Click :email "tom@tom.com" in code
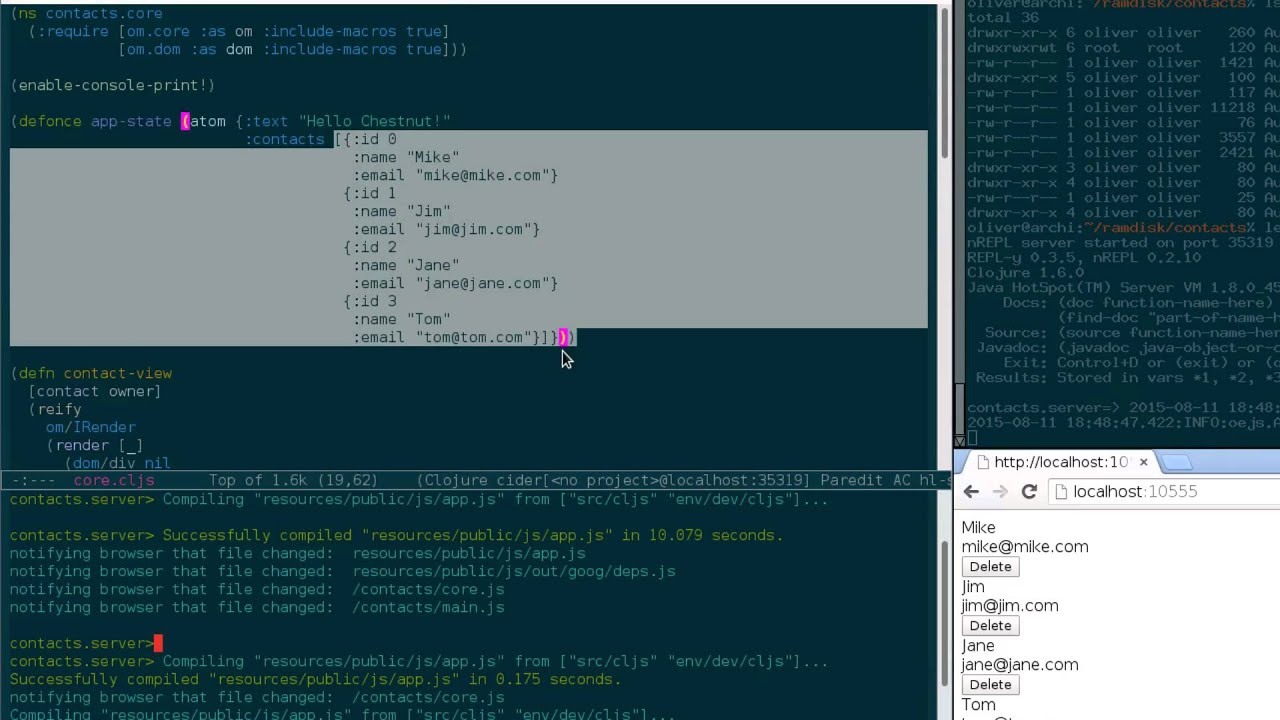 point(445,338)
